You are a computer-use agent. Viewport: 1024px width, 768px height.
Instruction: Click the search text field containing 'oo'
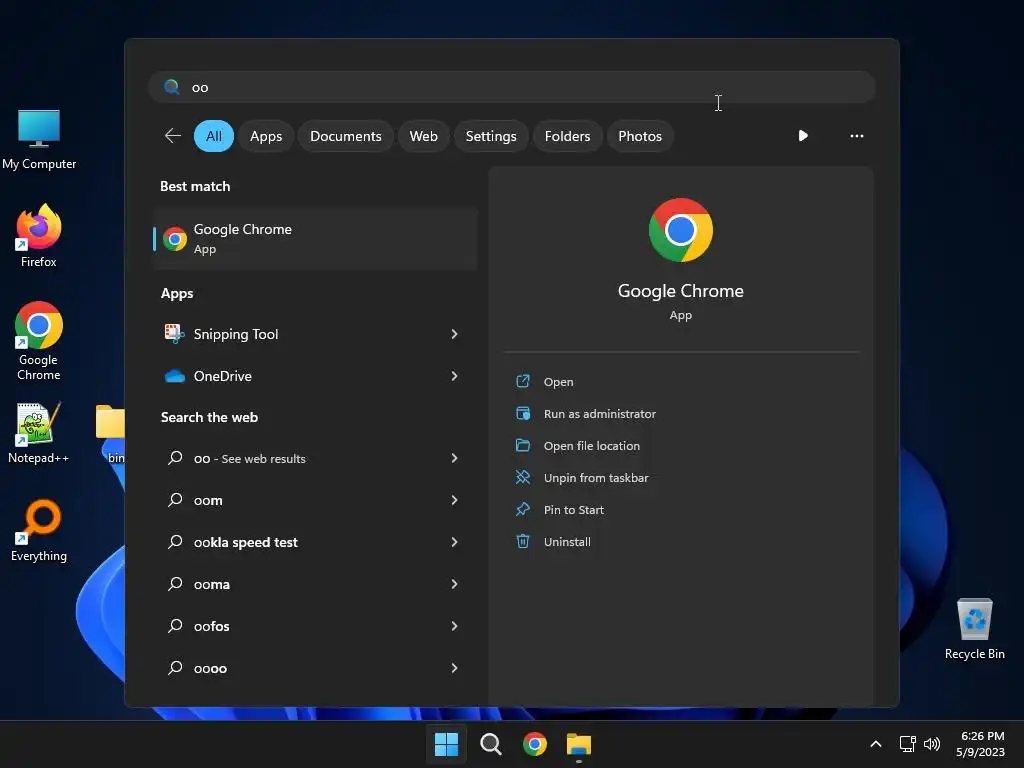coord(512,87)
